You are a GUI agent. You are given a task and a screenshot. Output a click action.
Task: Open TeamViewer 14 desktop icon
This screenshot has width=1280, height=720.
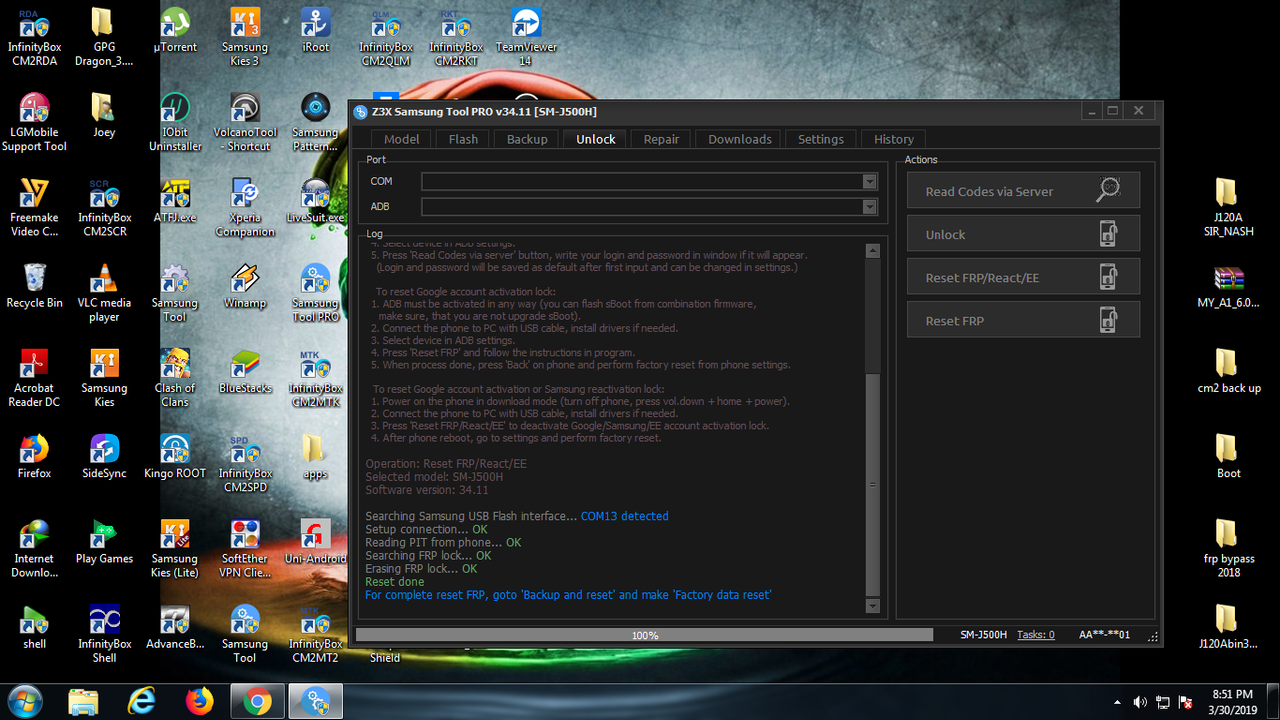(x=526, y=38)
